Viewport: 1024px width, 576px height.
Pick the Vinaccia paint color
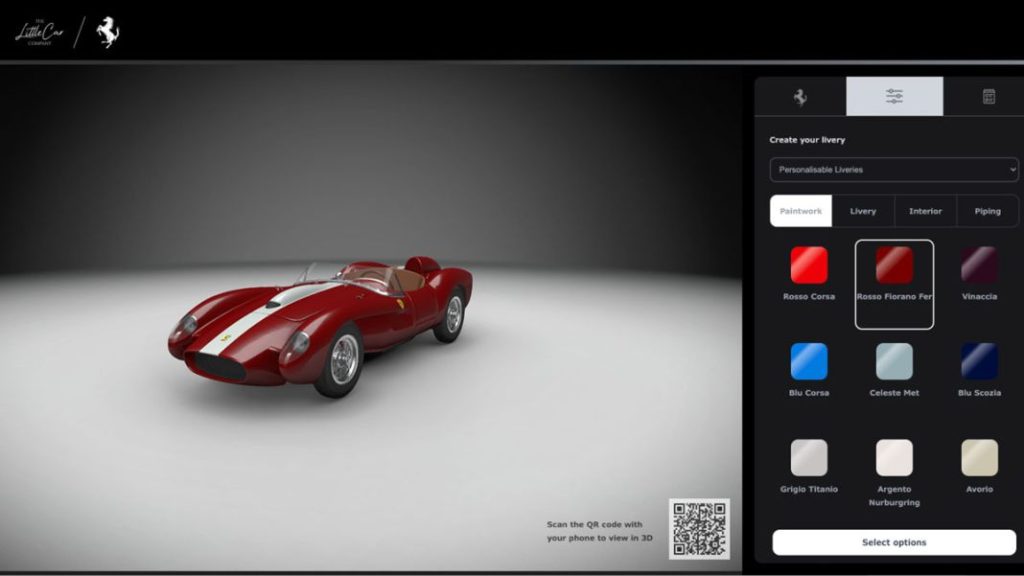[979, 265]
